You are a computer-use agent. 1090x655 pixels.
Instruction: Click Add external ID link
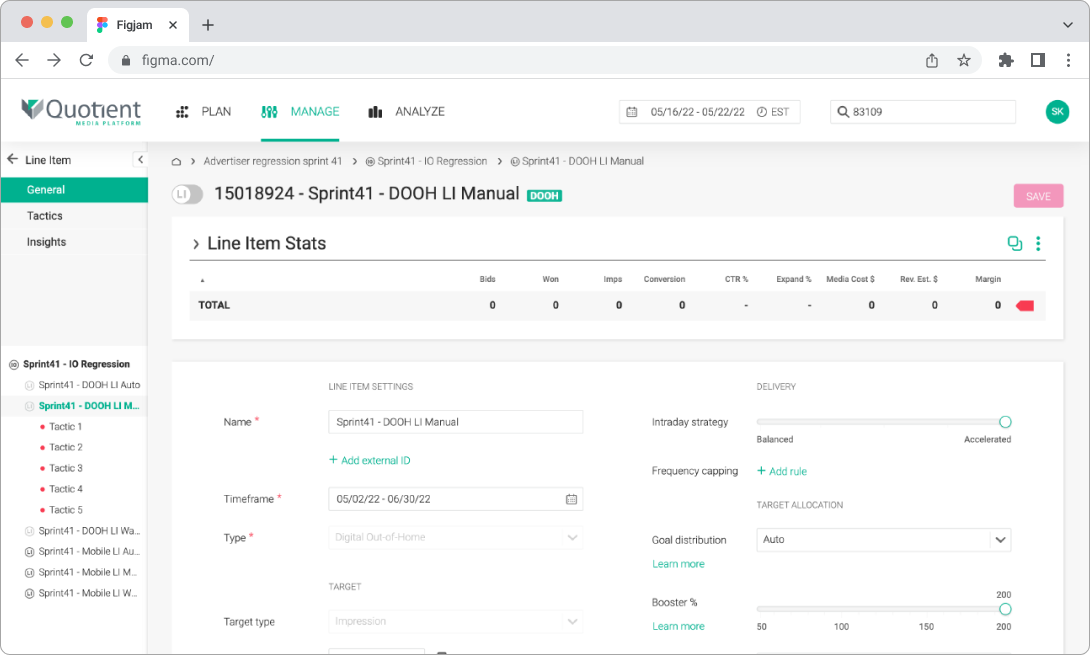[x=370, y=460]
